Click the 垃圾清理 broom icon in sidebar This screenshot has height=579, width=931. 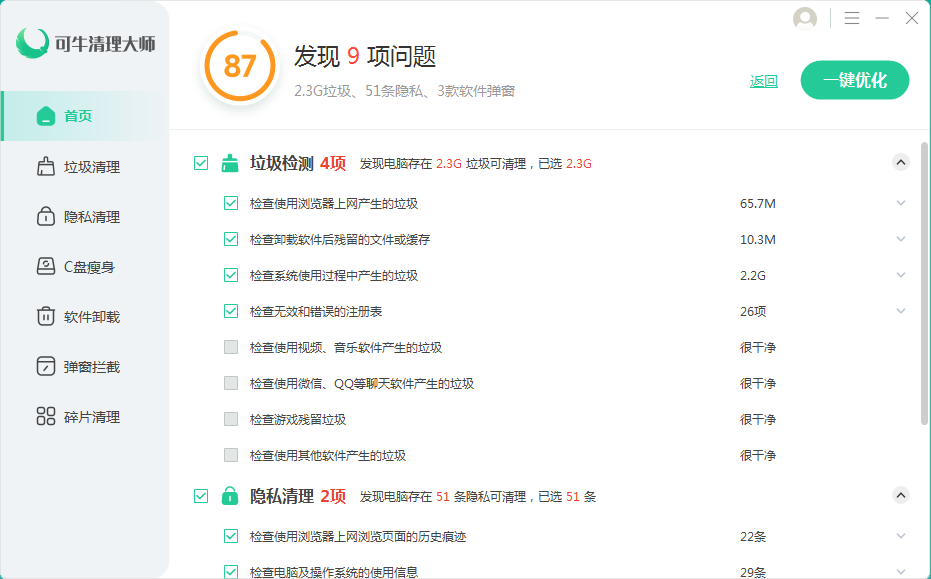[x=45, y=167]
